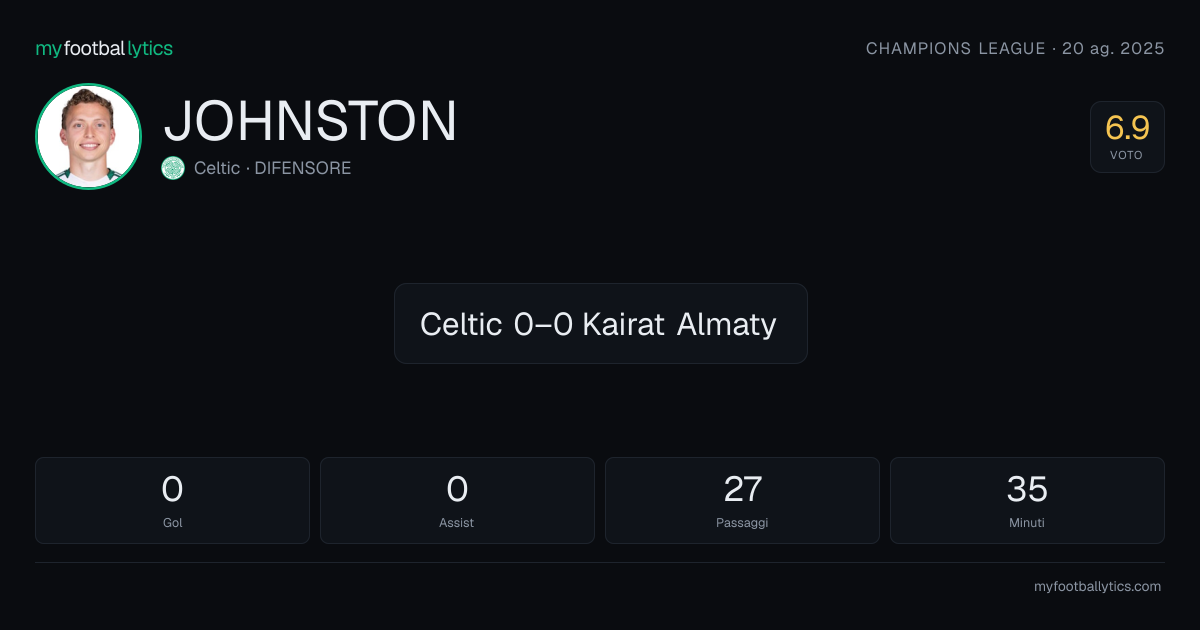Click the Assist label text
1200x630 pixels.
tap(457, 523)
